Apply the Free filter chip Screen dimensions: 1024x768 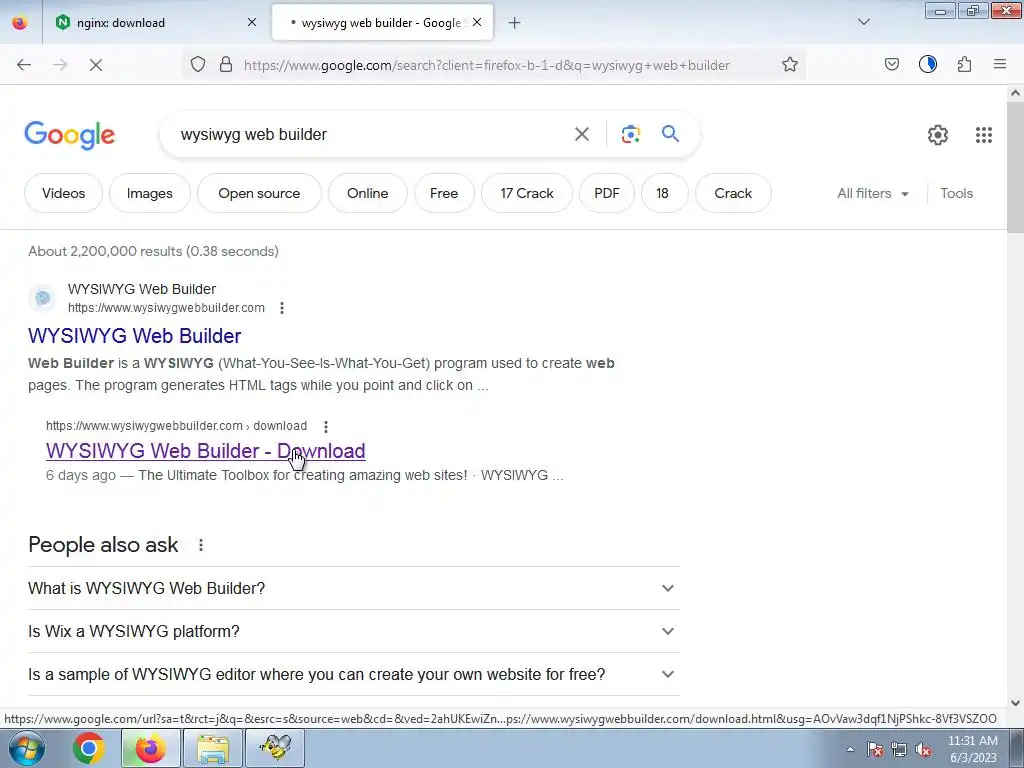[x=444, y=193]
